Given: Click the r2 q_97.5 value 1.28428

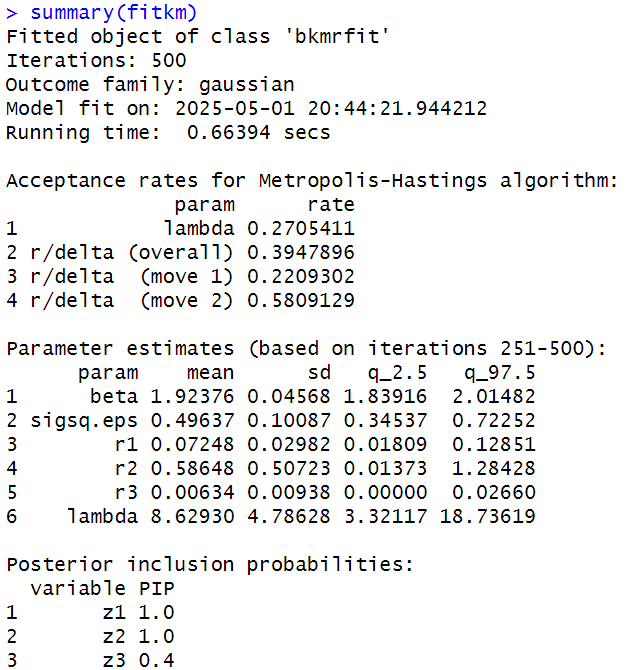Looking at the screenshot, I should (493, 468).
